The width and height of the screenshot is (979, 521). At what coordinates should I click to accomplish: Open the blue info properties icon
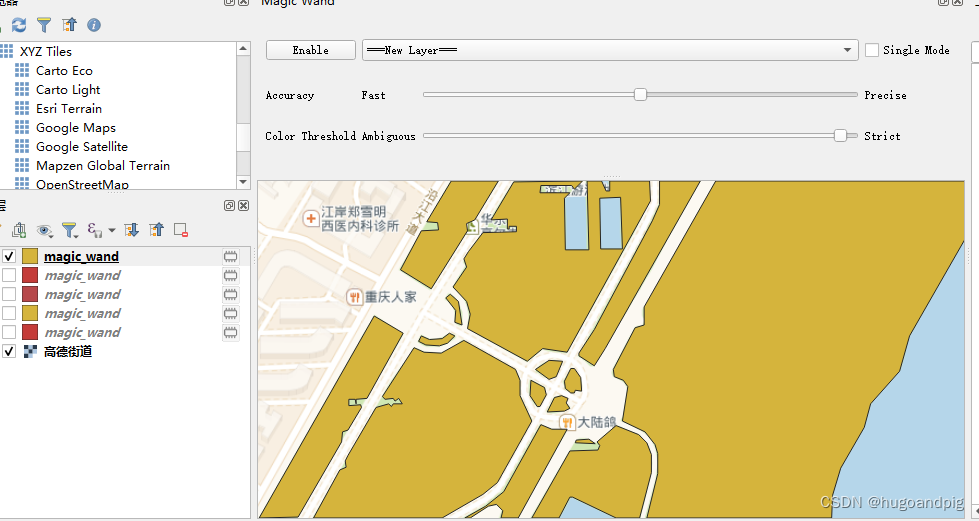94,25
